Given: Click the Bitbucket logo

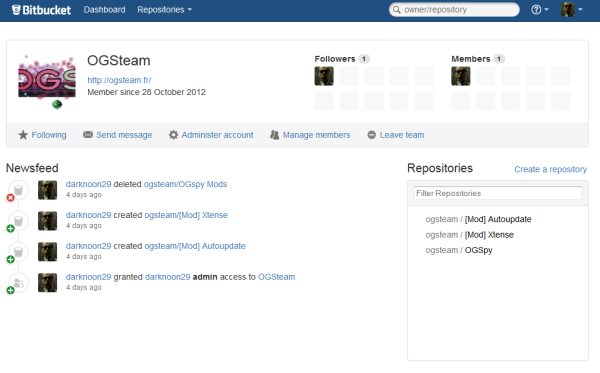Looking at the screenshot, I should click(41, 10).
